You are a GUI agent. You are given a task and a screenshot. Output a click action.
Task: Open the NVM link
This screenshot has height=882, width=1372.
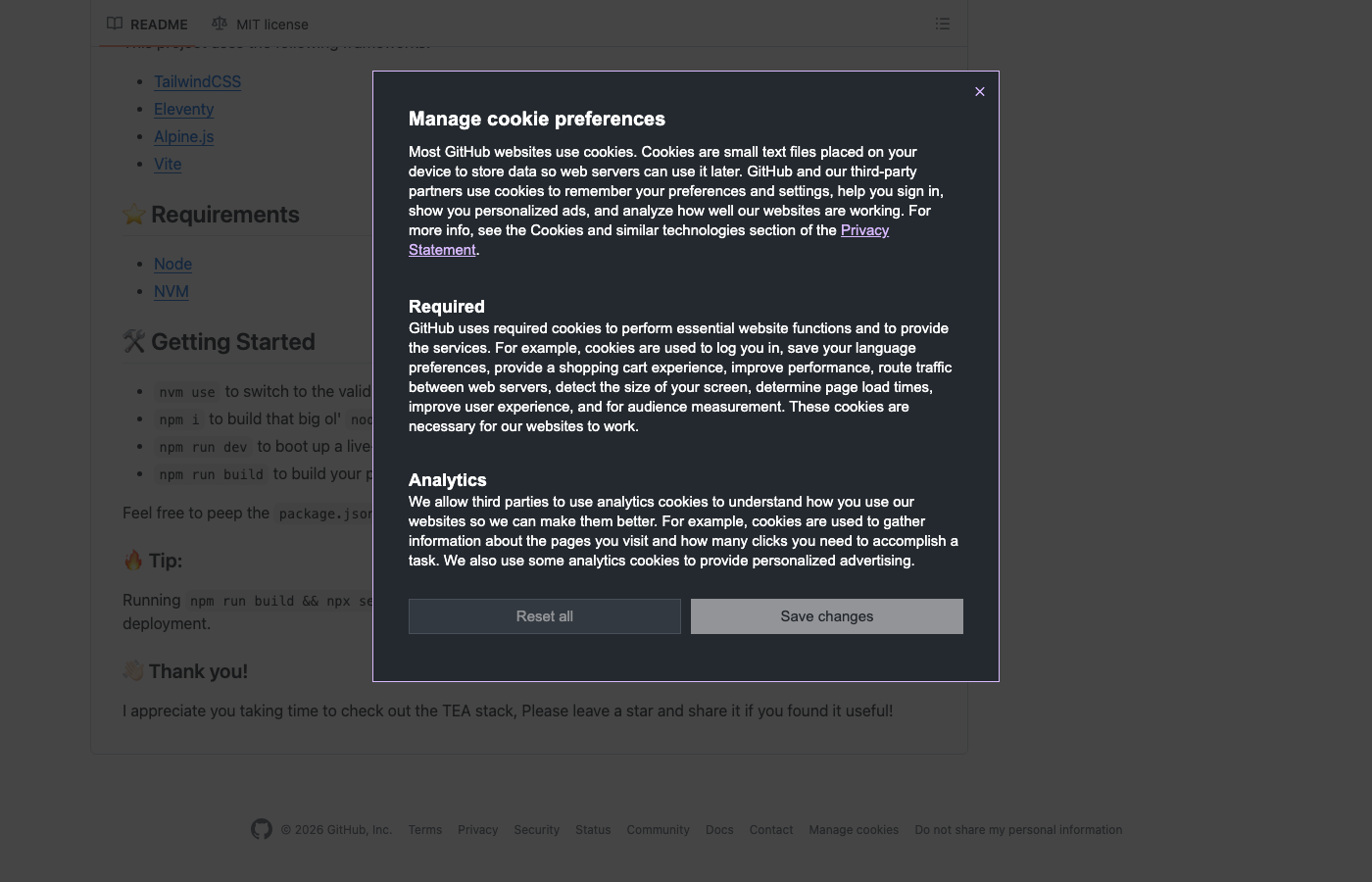(171, 291)
